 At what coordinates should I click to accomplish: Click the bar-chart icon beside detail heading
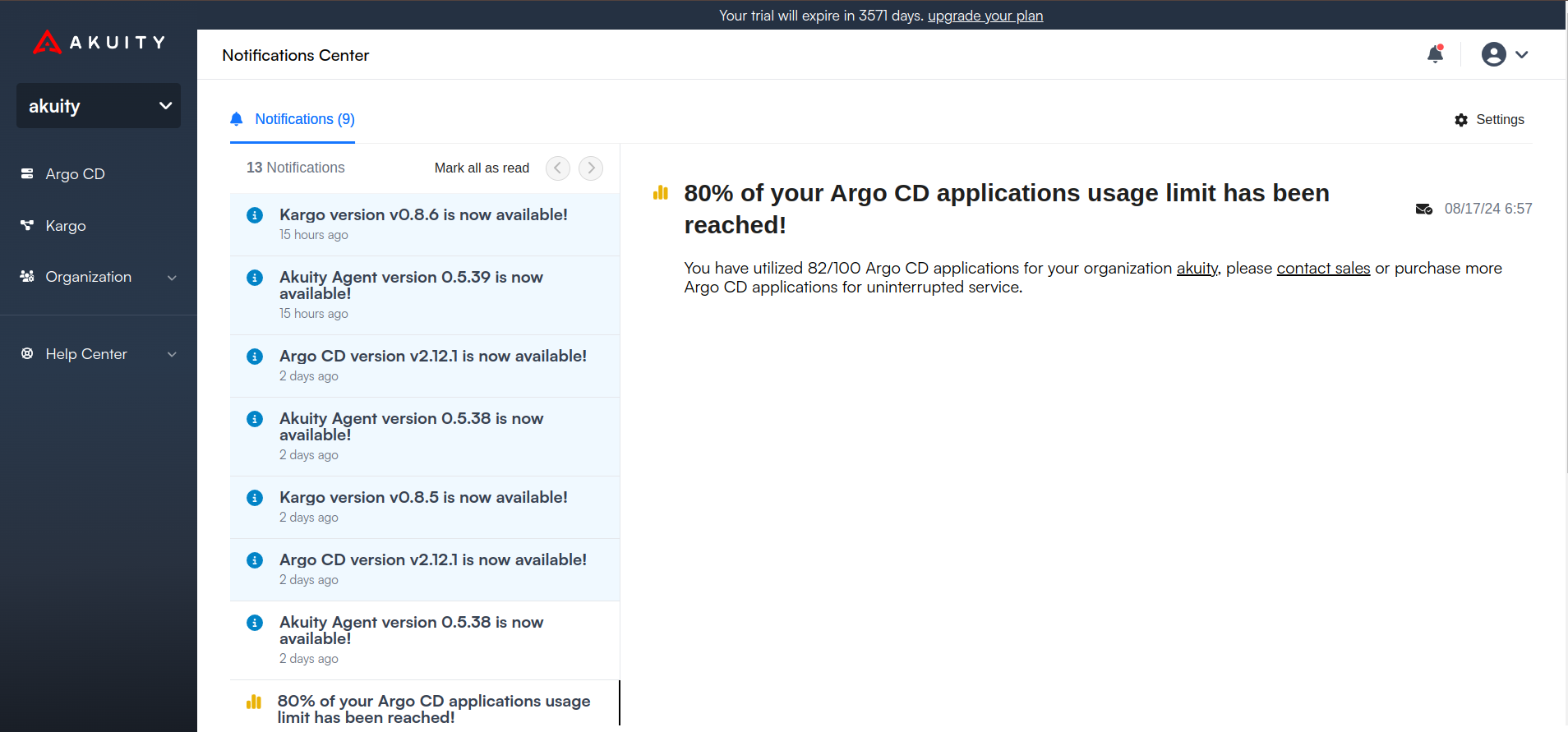point(661,193)
